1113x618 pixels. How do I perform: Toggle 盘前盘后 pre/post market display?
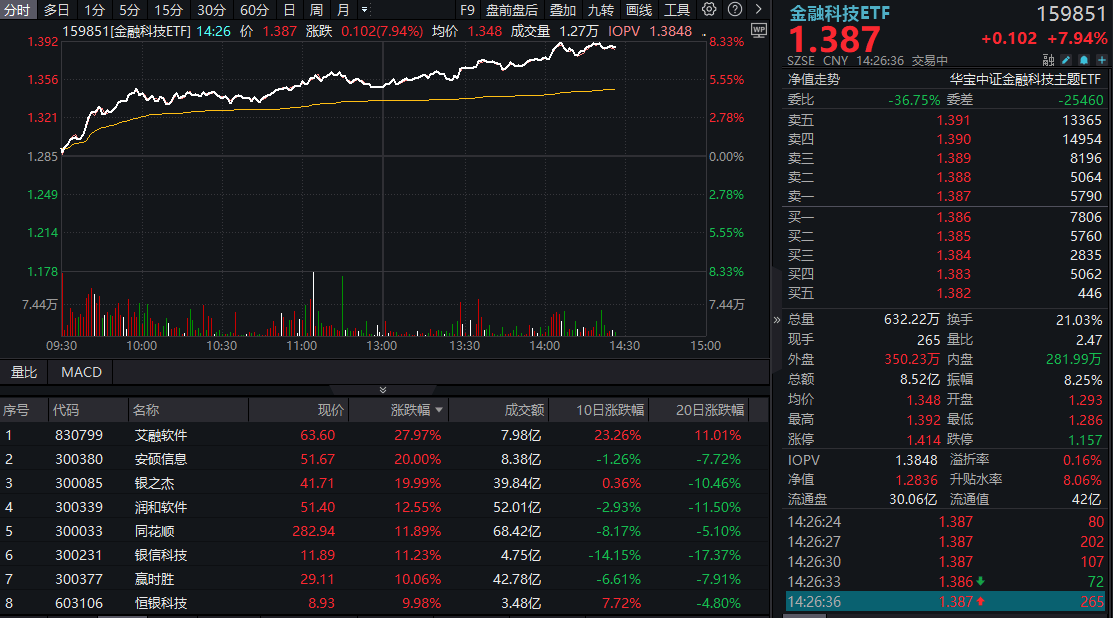[511, 10]
